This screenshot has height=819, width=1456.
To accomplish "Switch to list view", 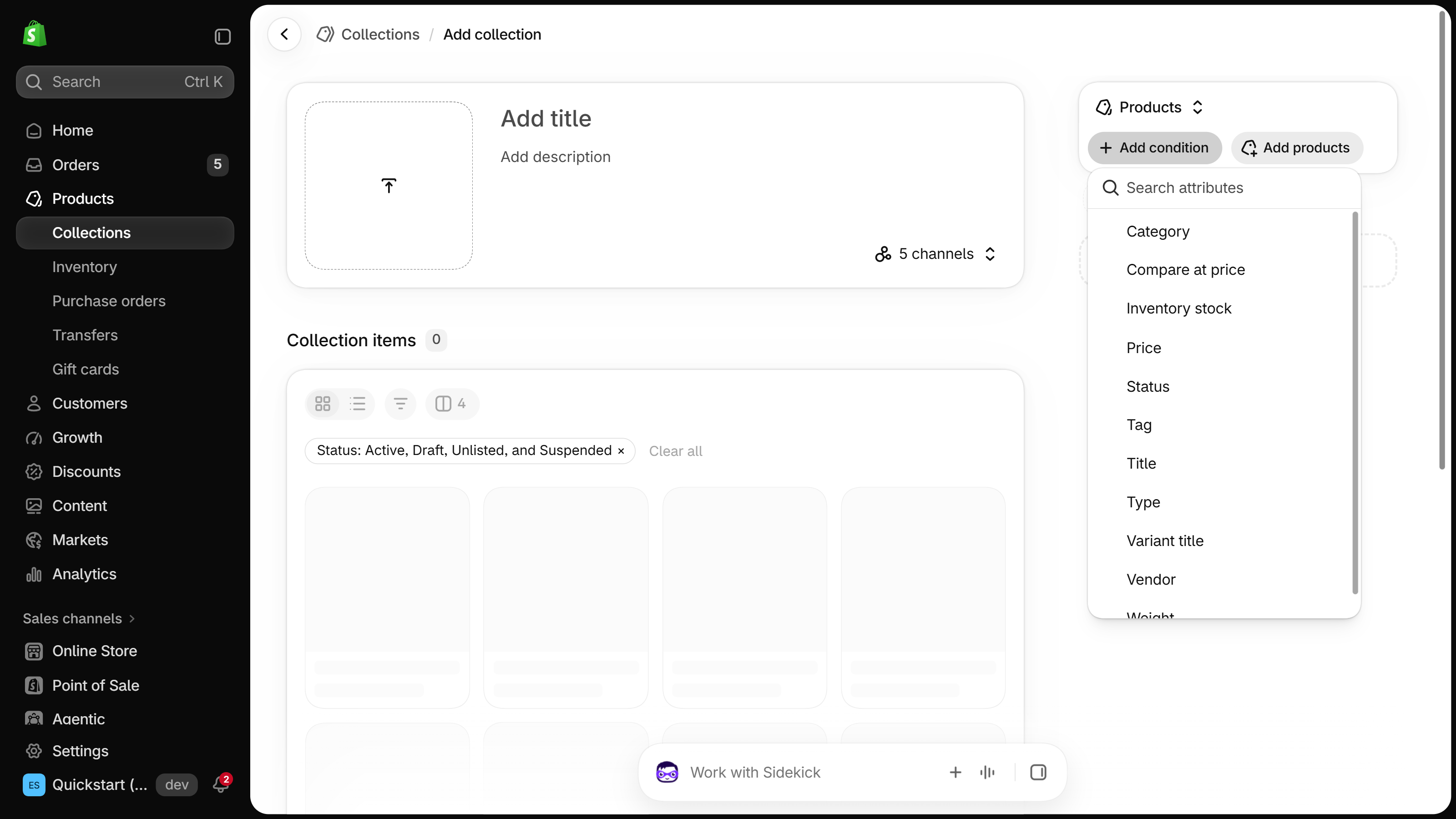I will (358, 404).
